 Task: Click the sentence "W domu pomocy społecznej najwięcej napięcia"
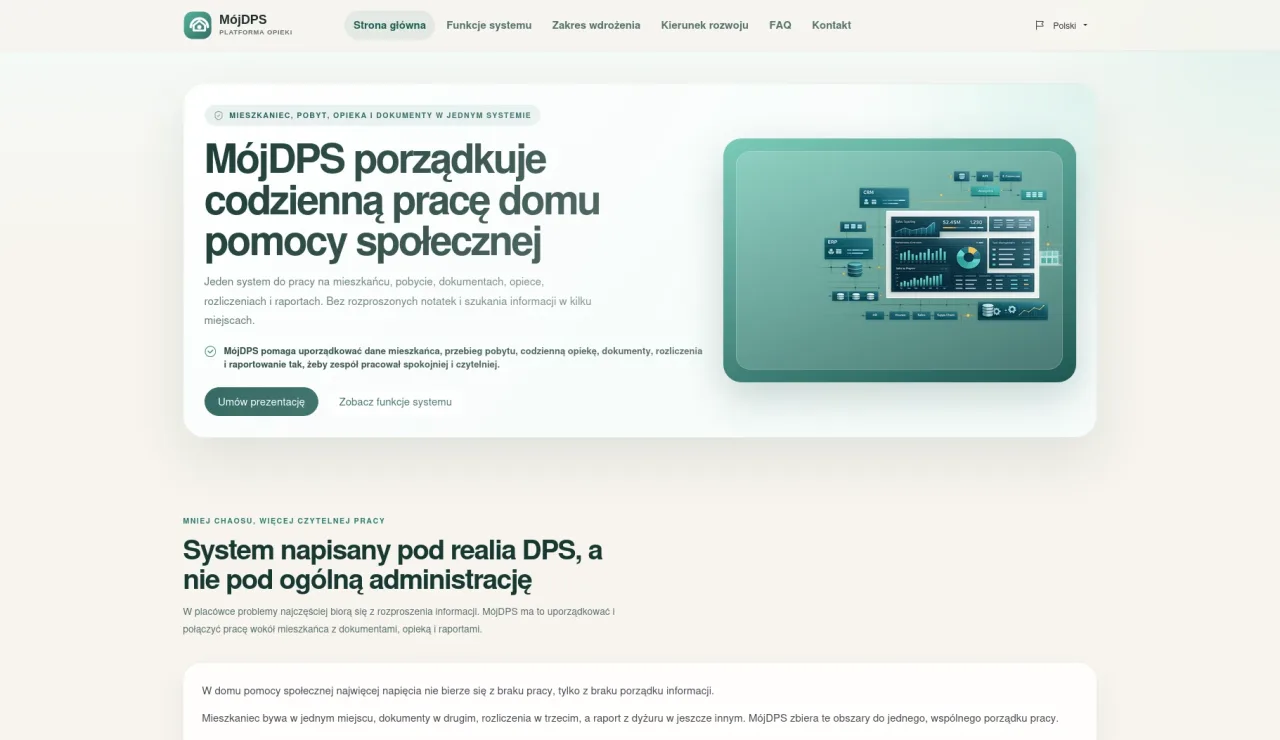pos(458,691)
